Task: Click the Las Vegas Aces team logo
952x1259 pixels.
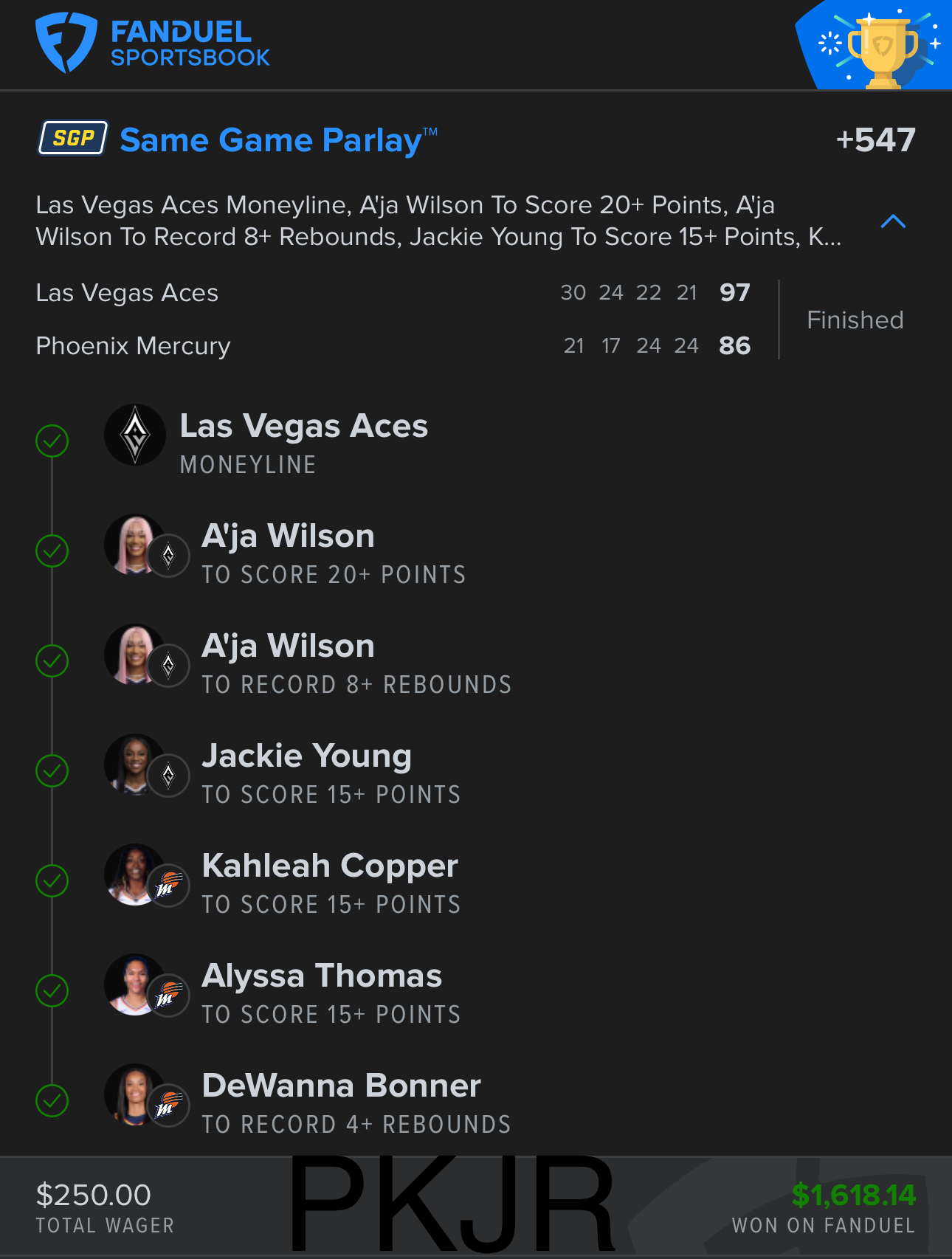Action: pyautogui.click(x=135, y=435)
